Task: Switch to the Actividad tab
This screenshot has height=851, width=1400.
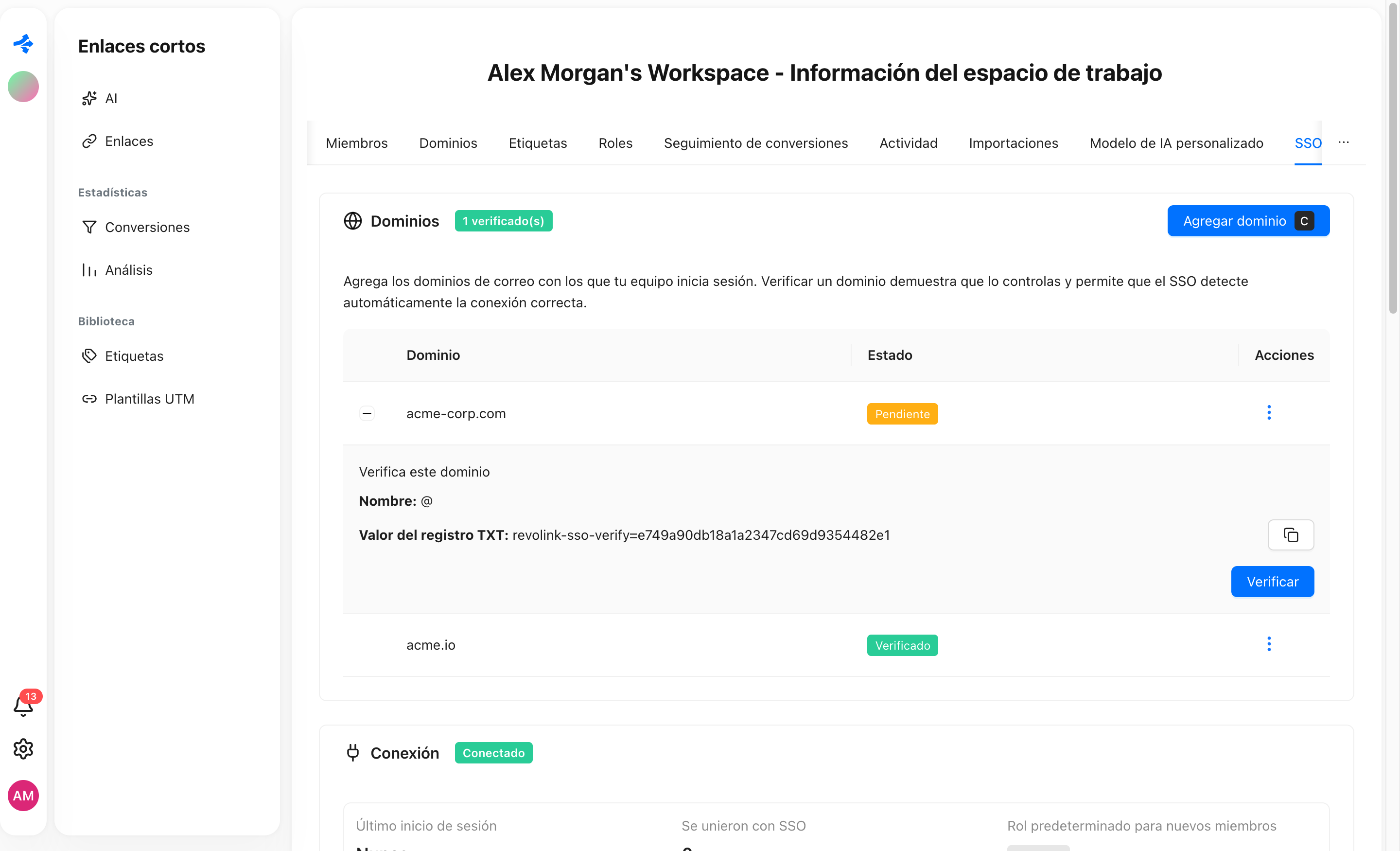Action: tap(908, 142)
